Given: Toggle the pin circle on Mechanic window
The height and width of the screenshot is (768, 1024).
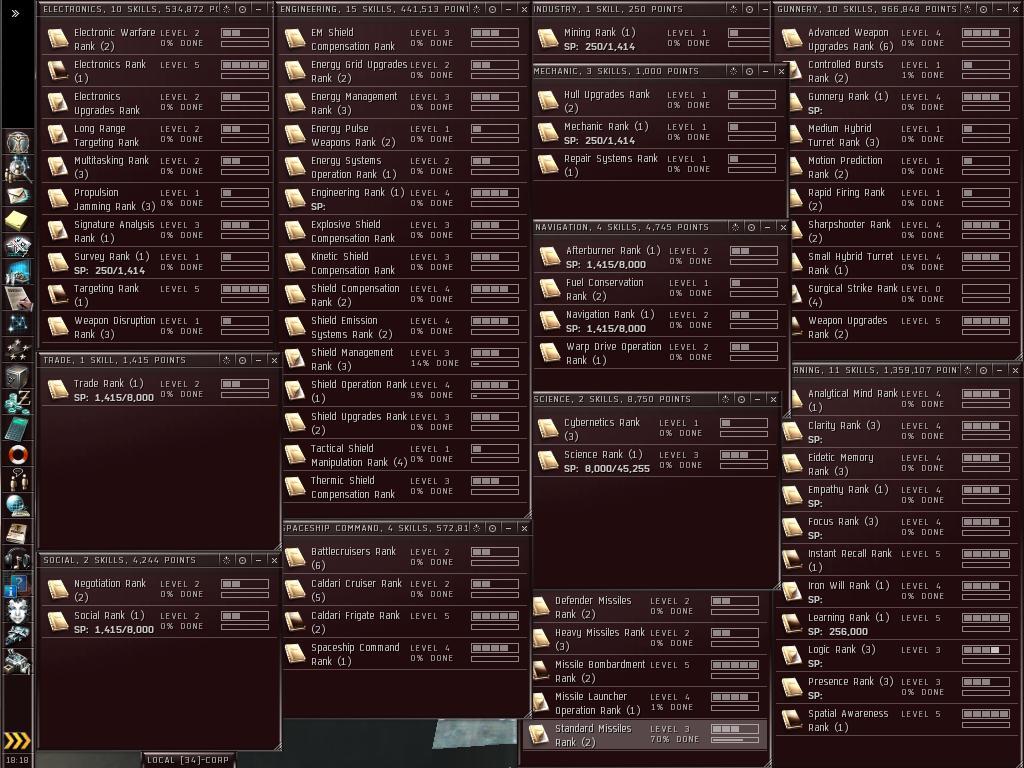Looking at the screenshot, I should coord(749,71).
